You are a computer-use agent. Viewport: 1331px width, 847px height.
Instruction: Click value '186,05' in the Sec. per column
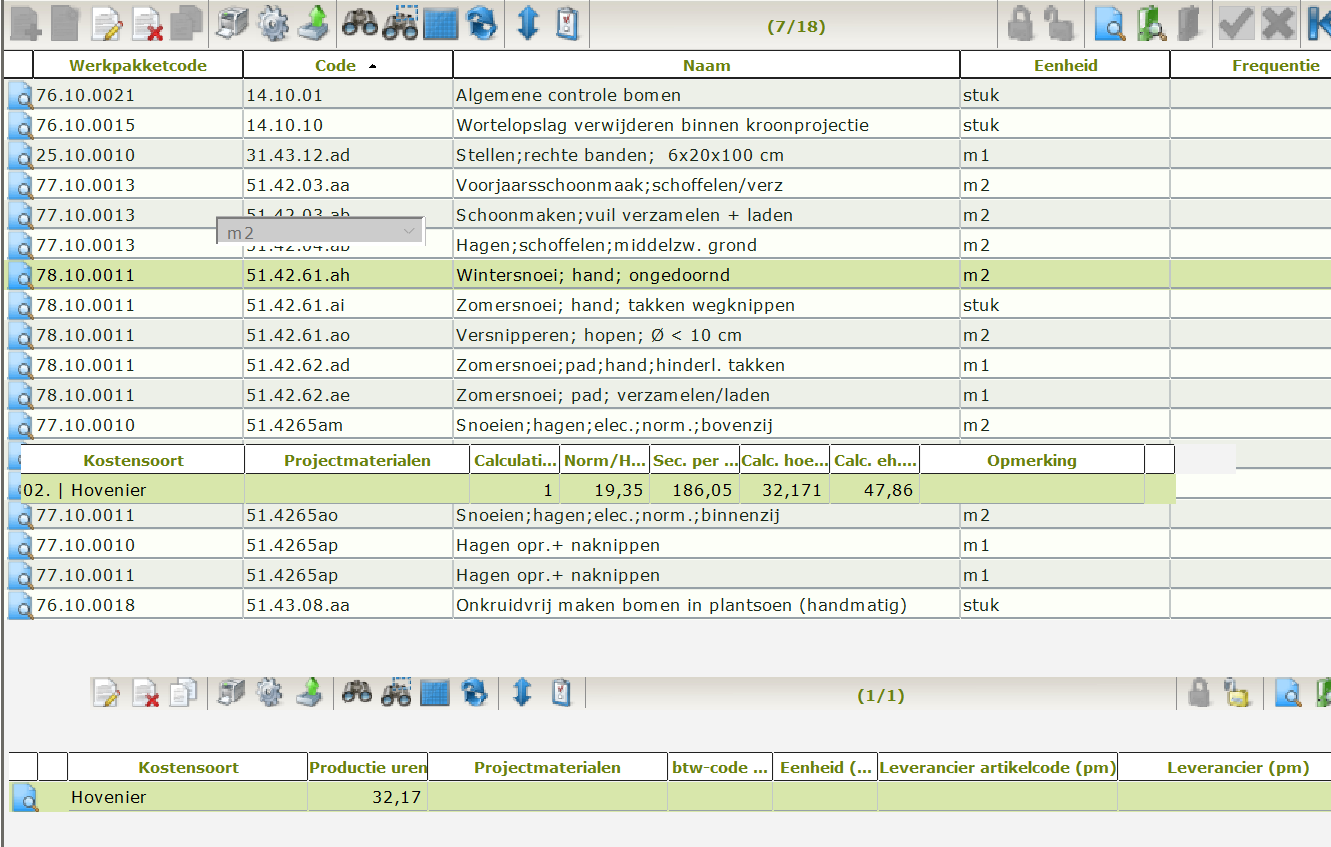point(695,490)
